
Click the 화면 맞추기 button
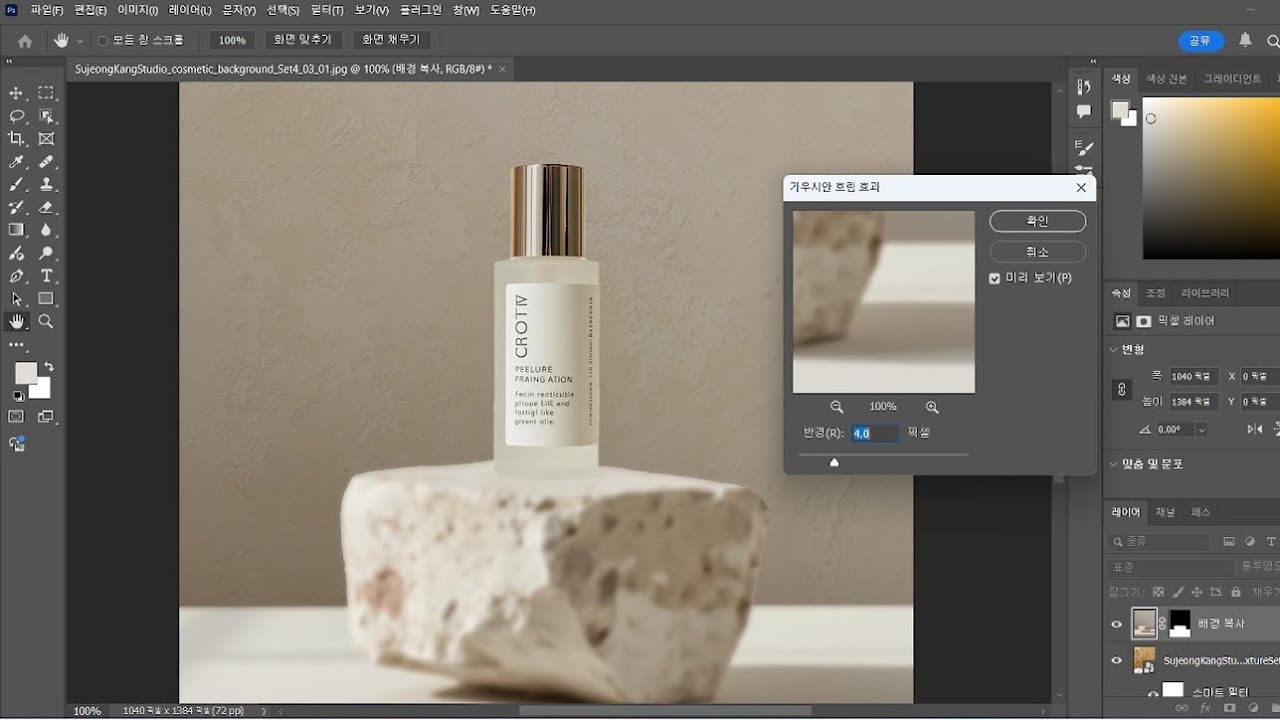pyautogui.click(x=304, y=40)
